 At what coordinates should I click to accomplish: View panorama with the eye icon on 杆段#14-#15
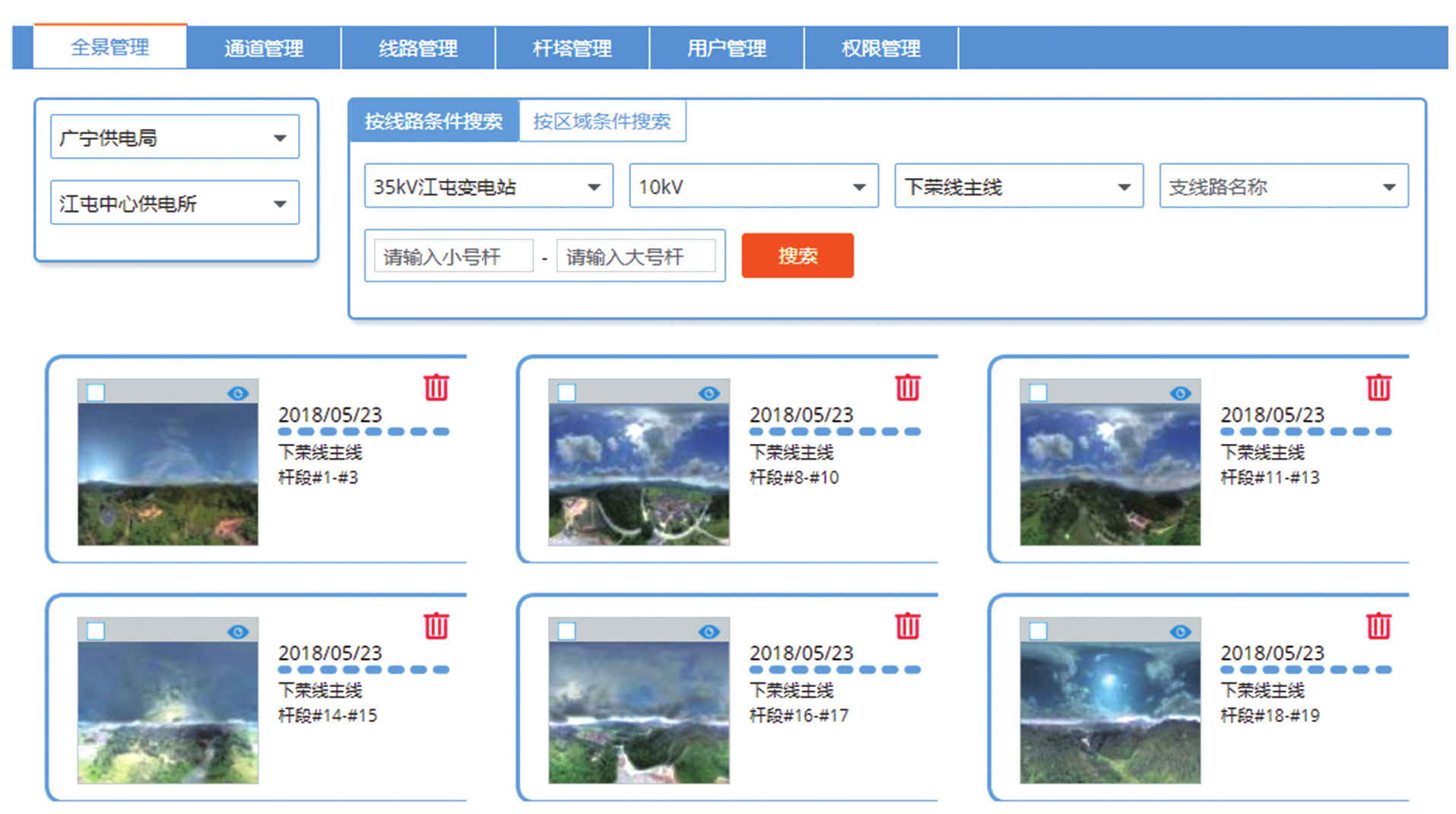pos(238,632)
